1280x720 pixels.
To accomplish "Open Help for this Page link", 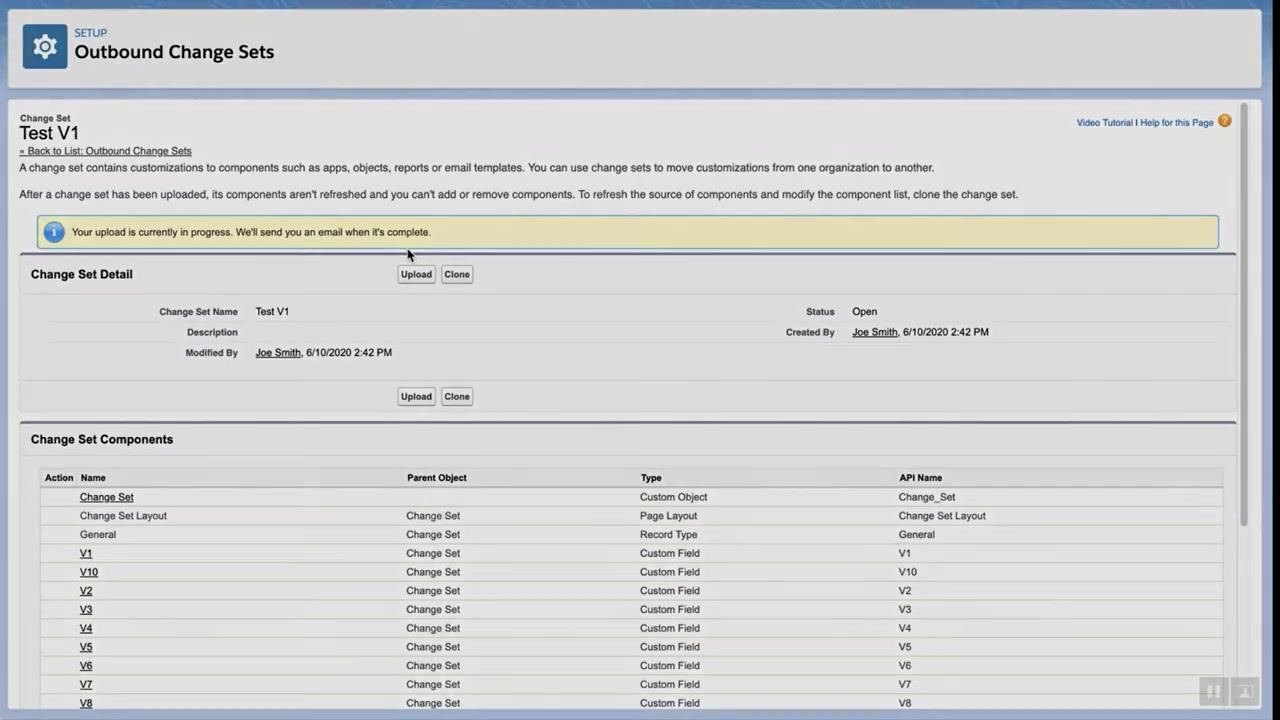I will point(1177,123).
